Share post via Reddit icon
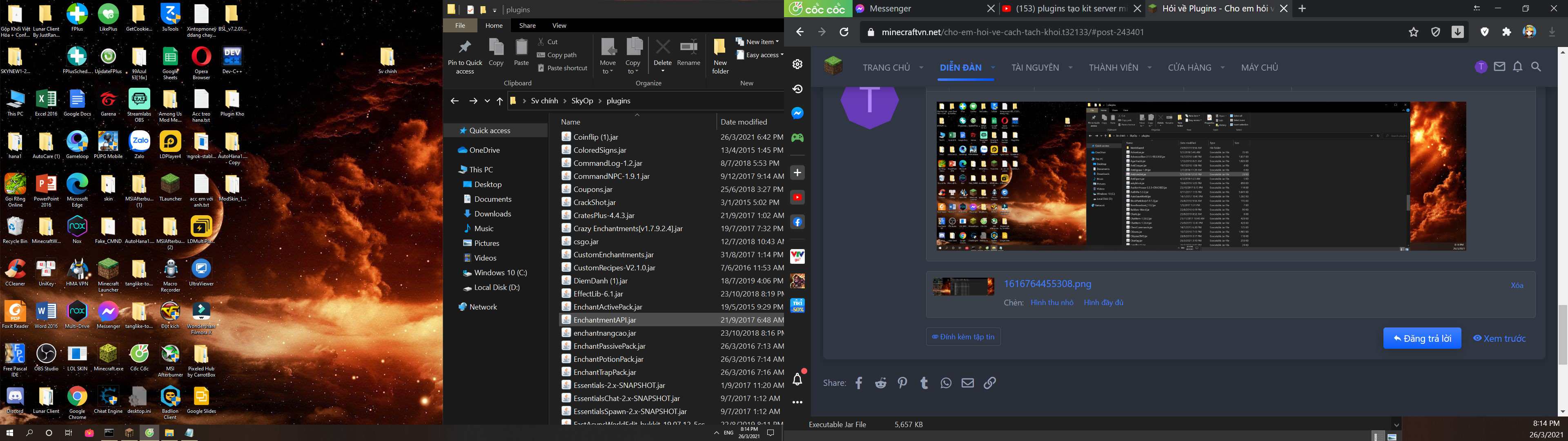This screenshot has height=441, width=1568. click(x=880, y=383)
